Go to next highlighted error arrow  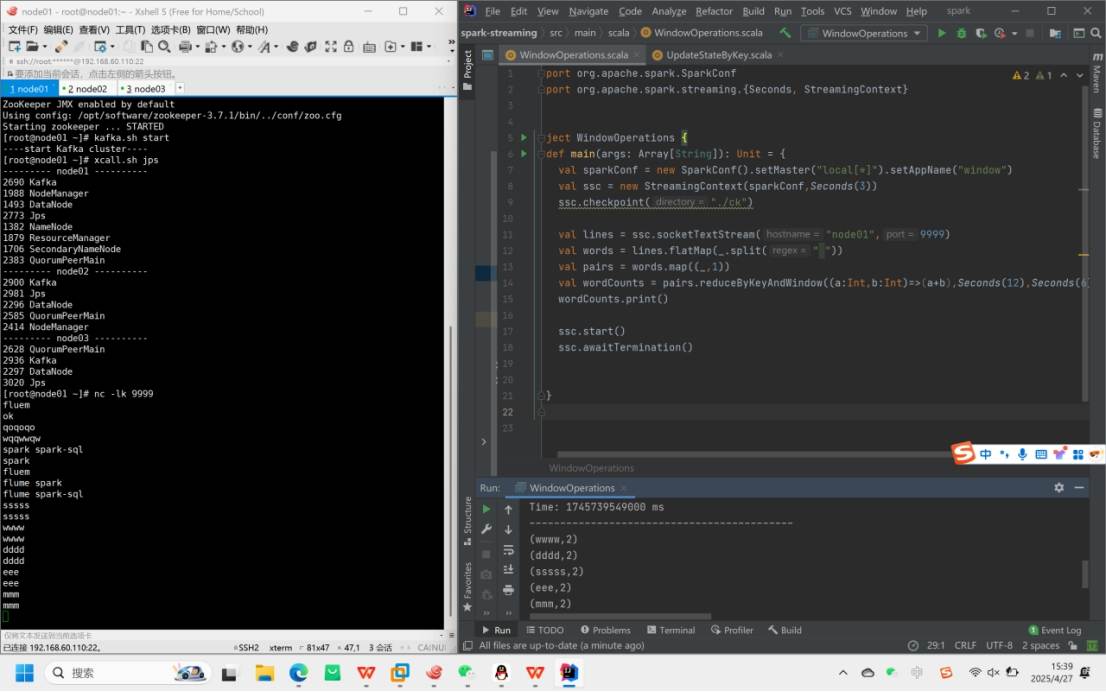point(1080,75)
